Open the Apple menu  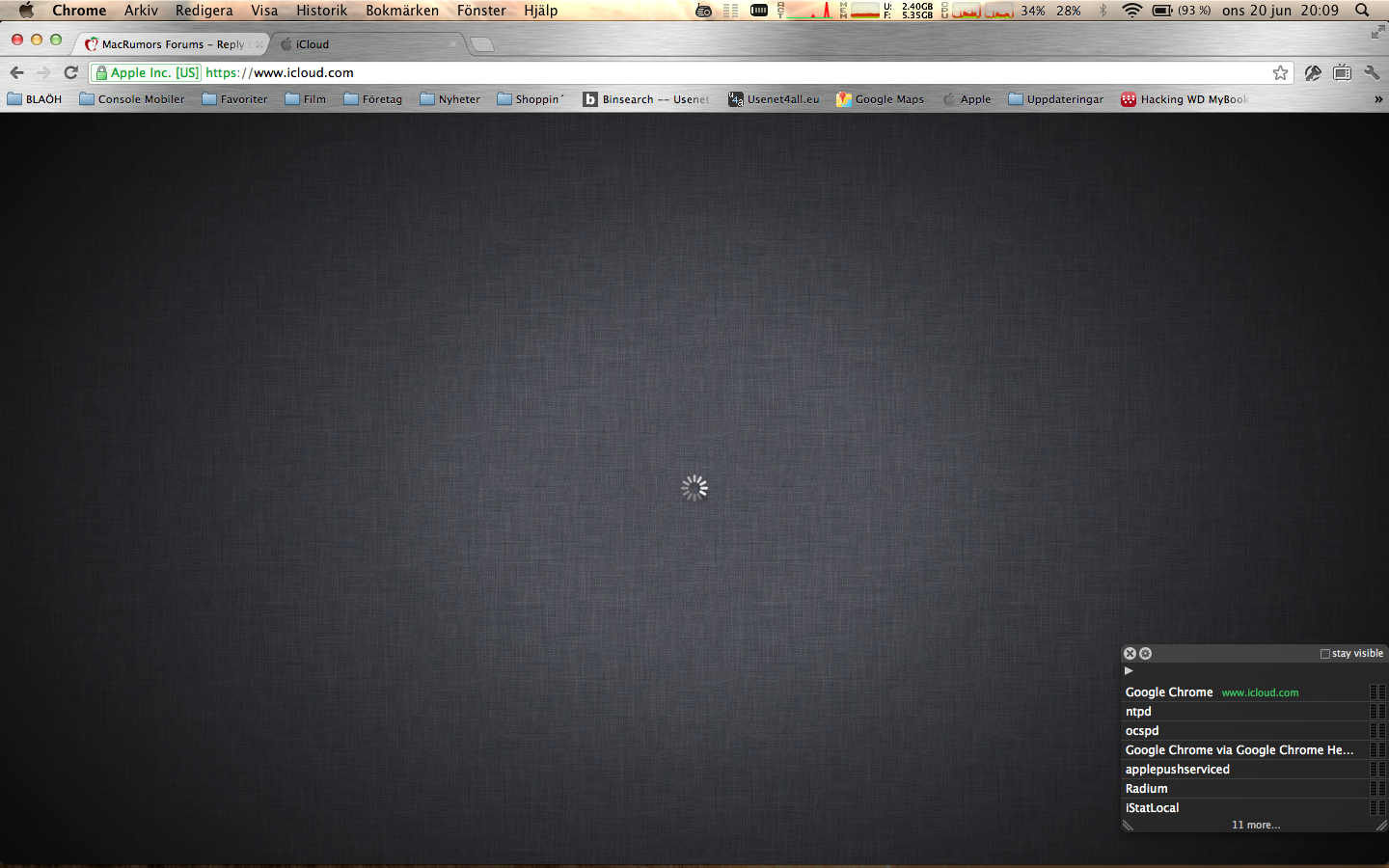coord(26,11)
